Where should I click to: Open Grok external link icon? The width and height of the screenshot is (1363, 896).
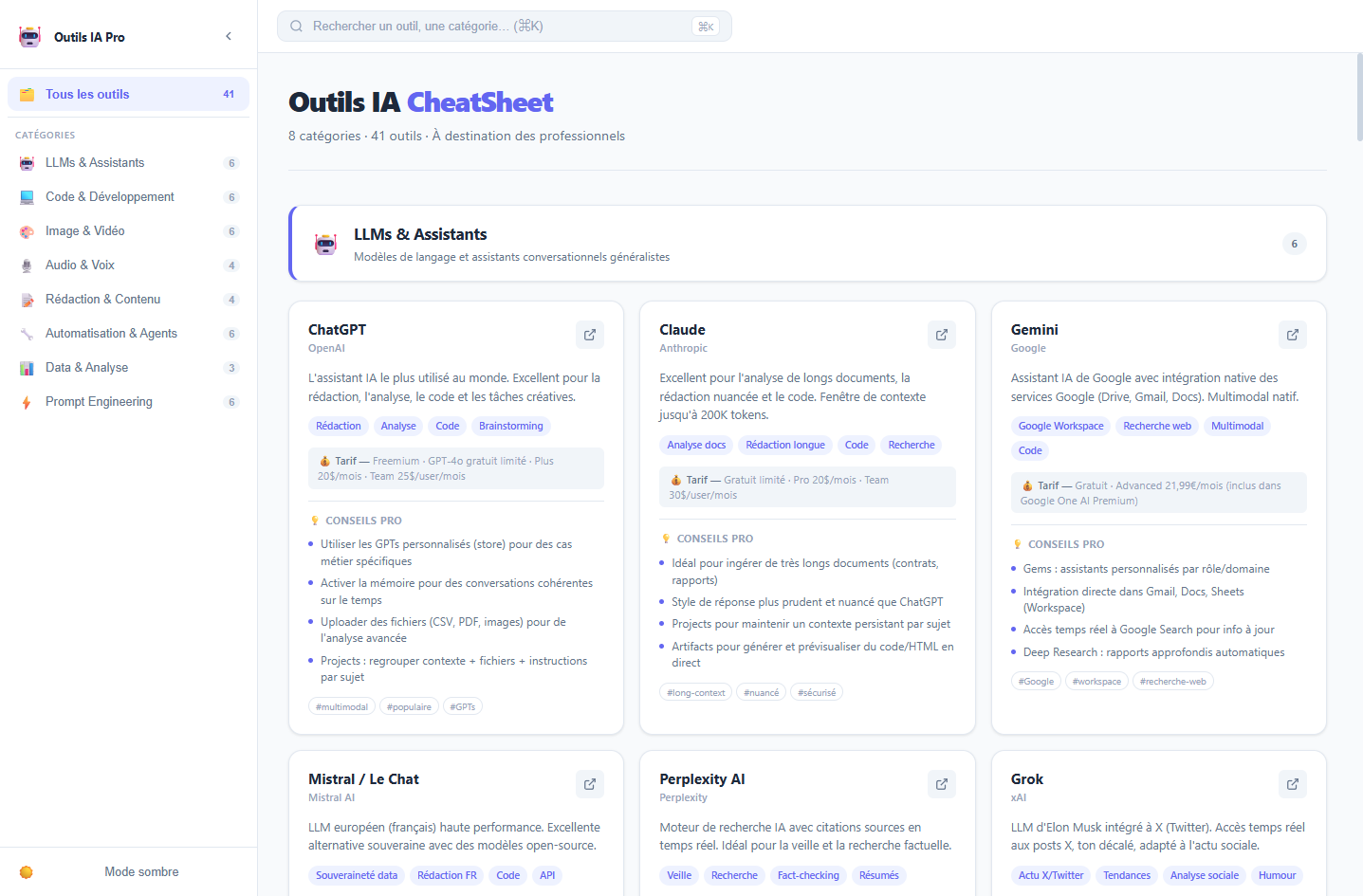tap(1293, 784)
